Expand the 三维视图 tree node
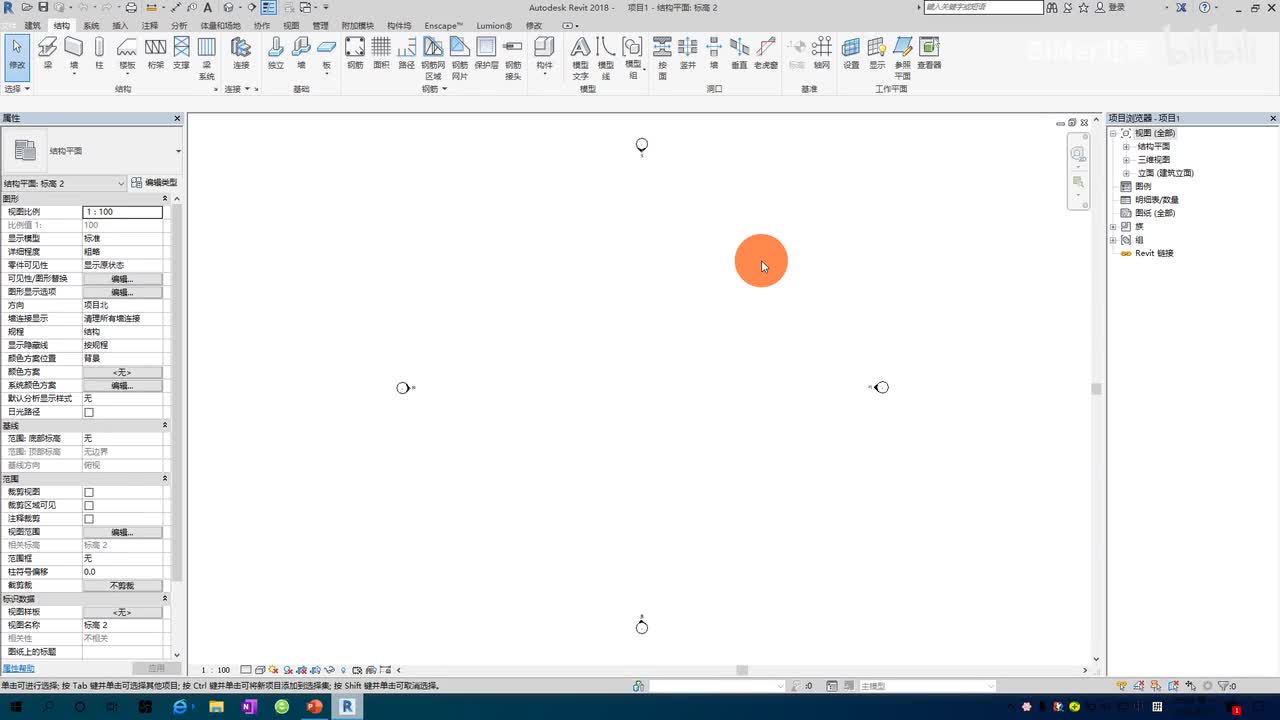This screenshot has height=720, width=1280. coord(1126,160)
